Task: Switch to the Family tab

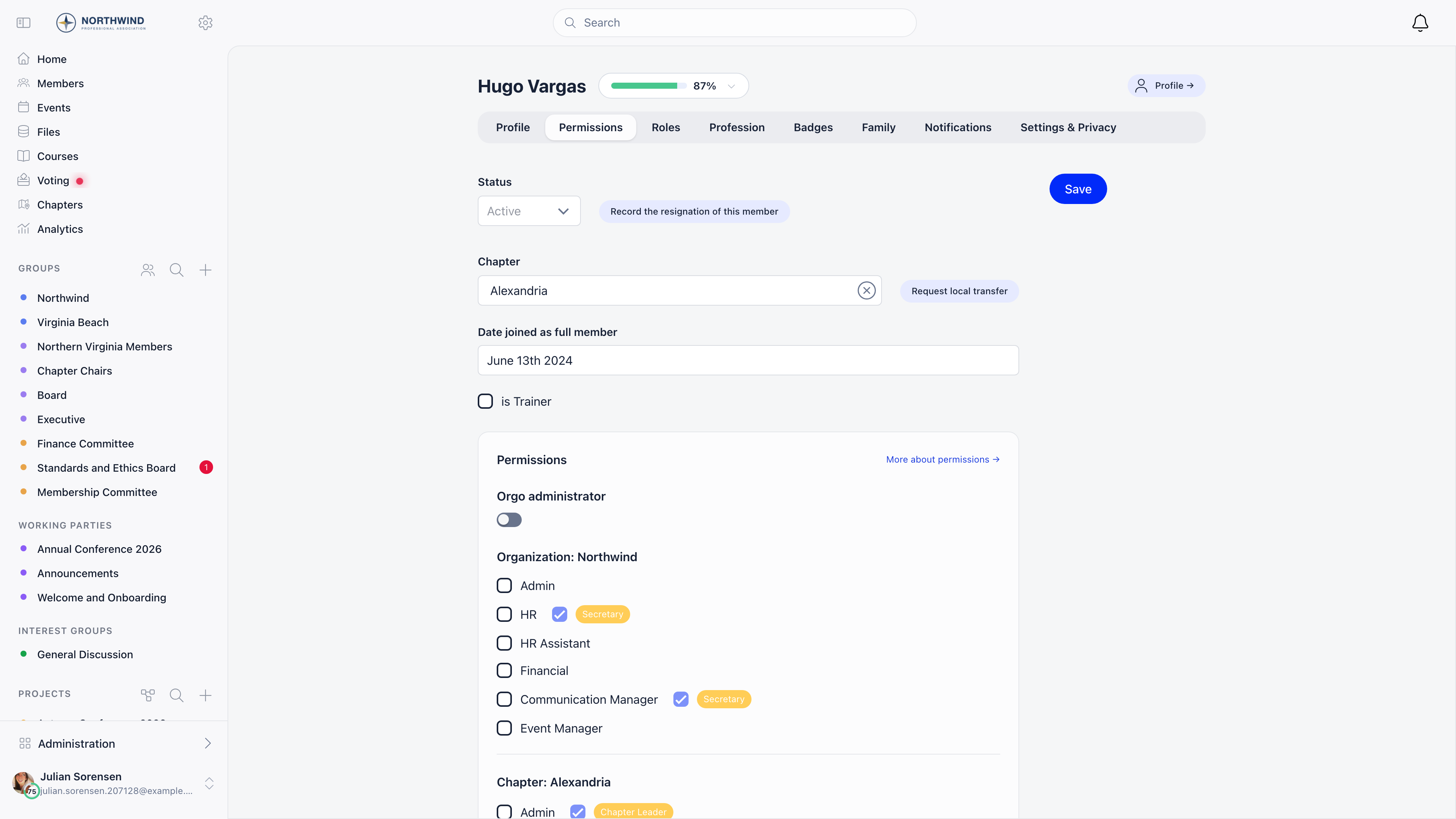Action: click(x=879, y=127)
